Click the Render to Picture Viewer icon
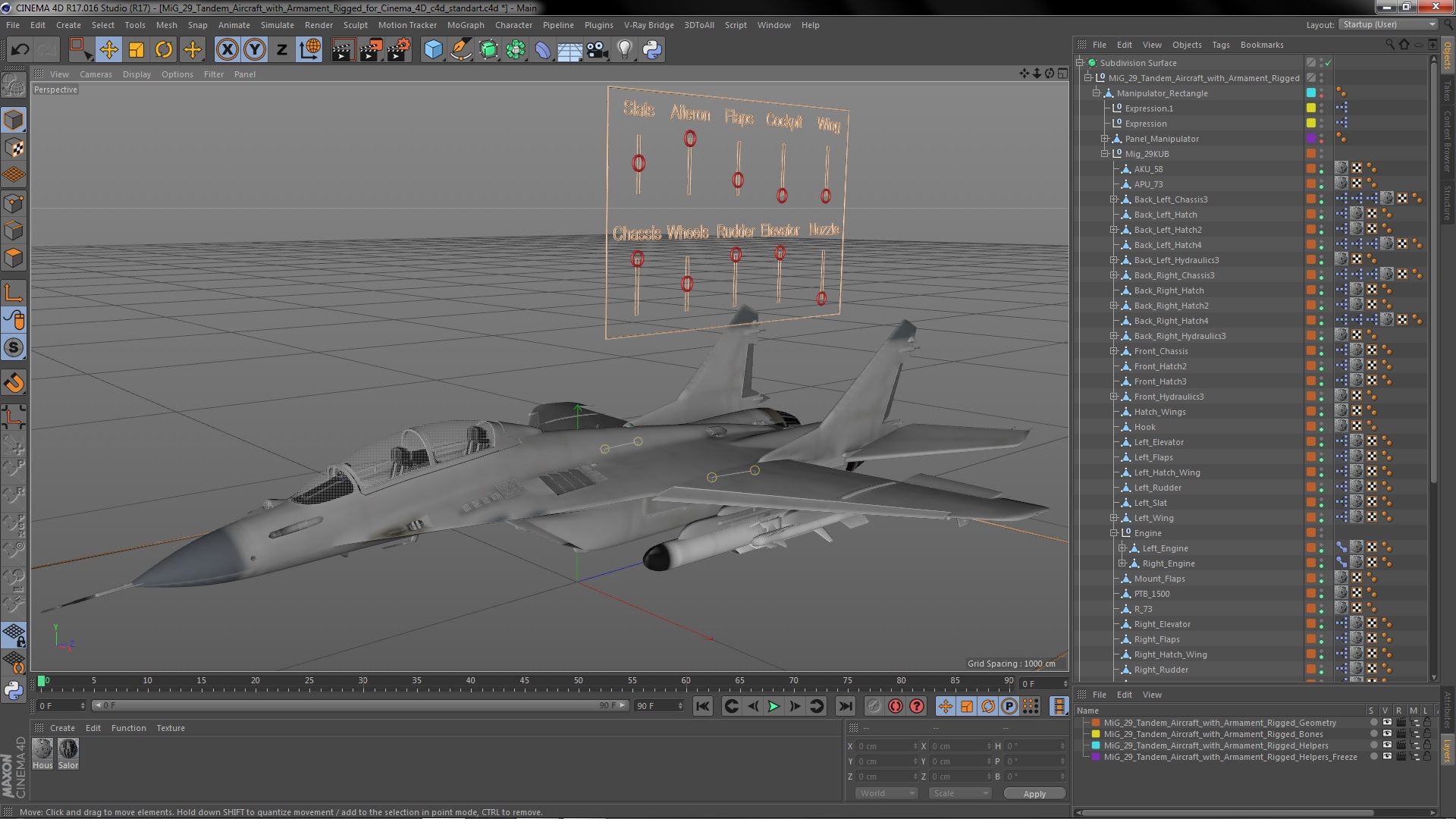The width and height of the screenshot is (1456, 819). (371, 50)
